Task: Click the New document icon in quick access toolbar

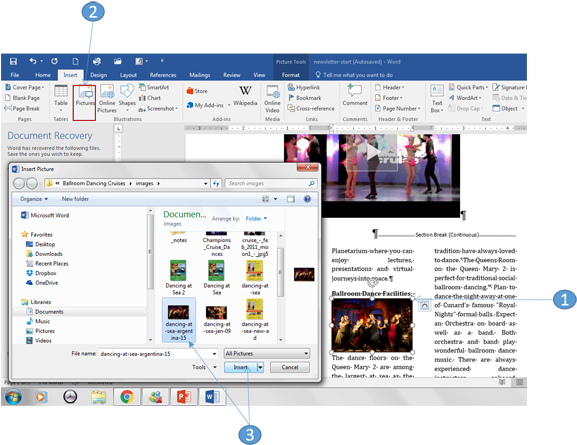Action: (x=75, y=61)
